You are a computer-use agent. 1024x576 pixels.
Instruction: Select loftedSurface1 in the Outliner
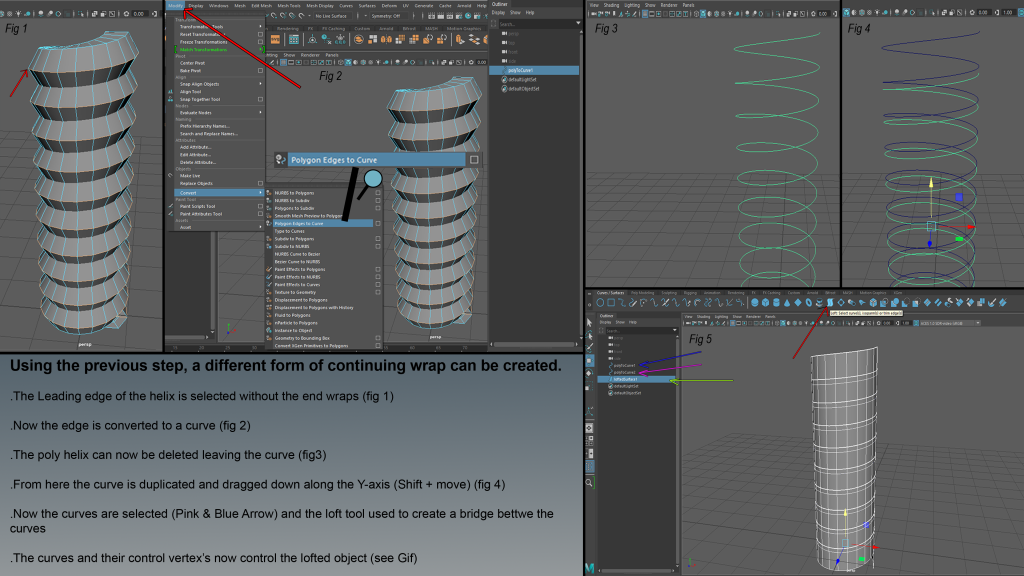click(627, 379)
